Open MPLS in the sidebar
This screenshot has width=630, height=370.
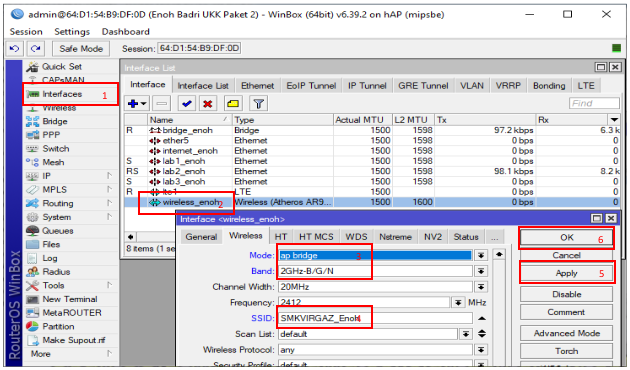click(x=55, y=190)
